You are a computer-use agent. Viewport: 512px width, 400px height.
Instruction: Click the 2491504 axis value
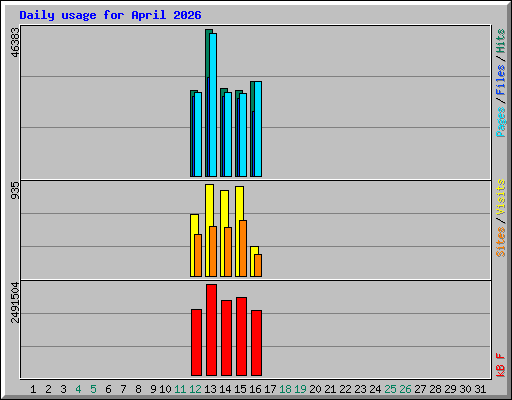click(15, 303)
